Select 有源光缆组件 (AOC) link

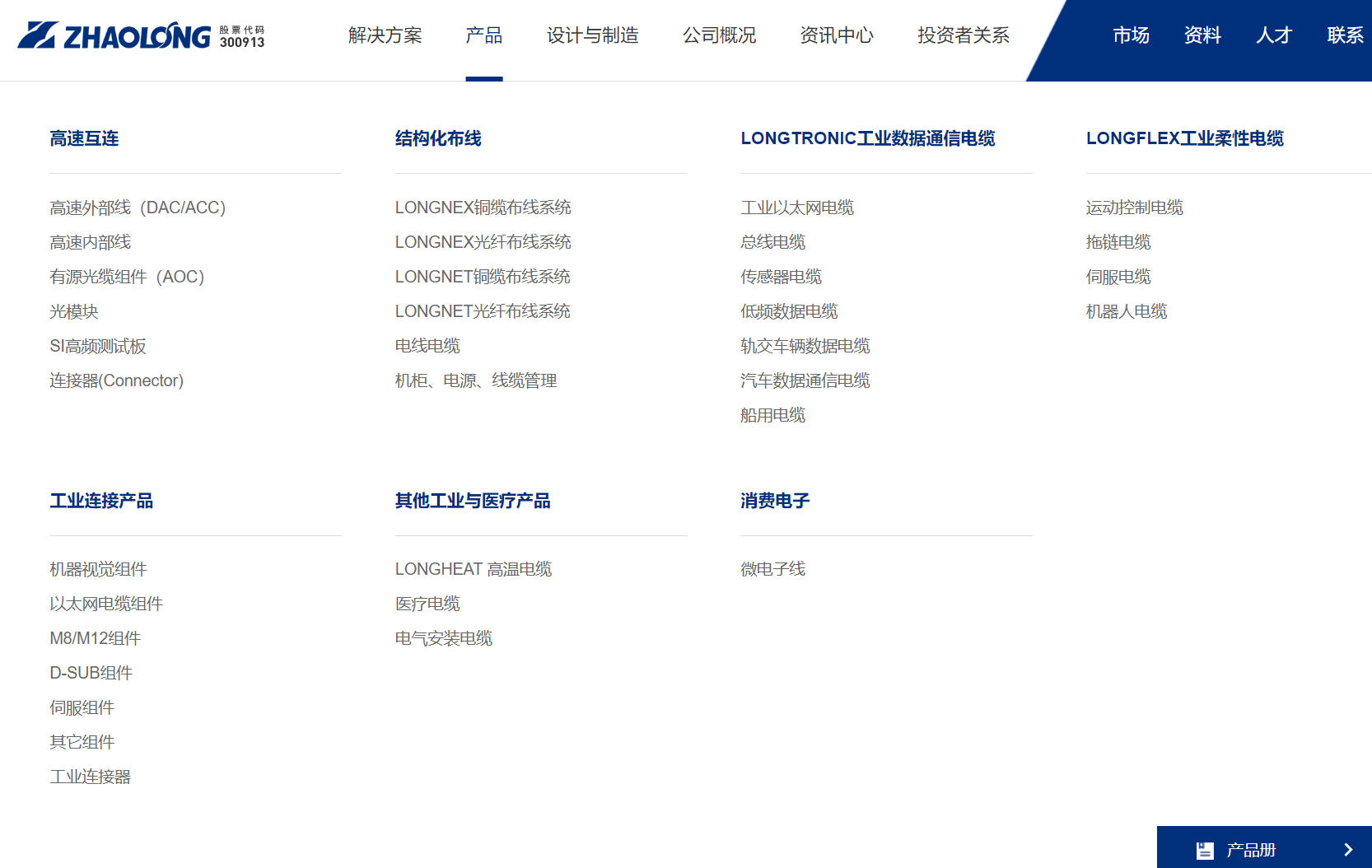point(127,277)
